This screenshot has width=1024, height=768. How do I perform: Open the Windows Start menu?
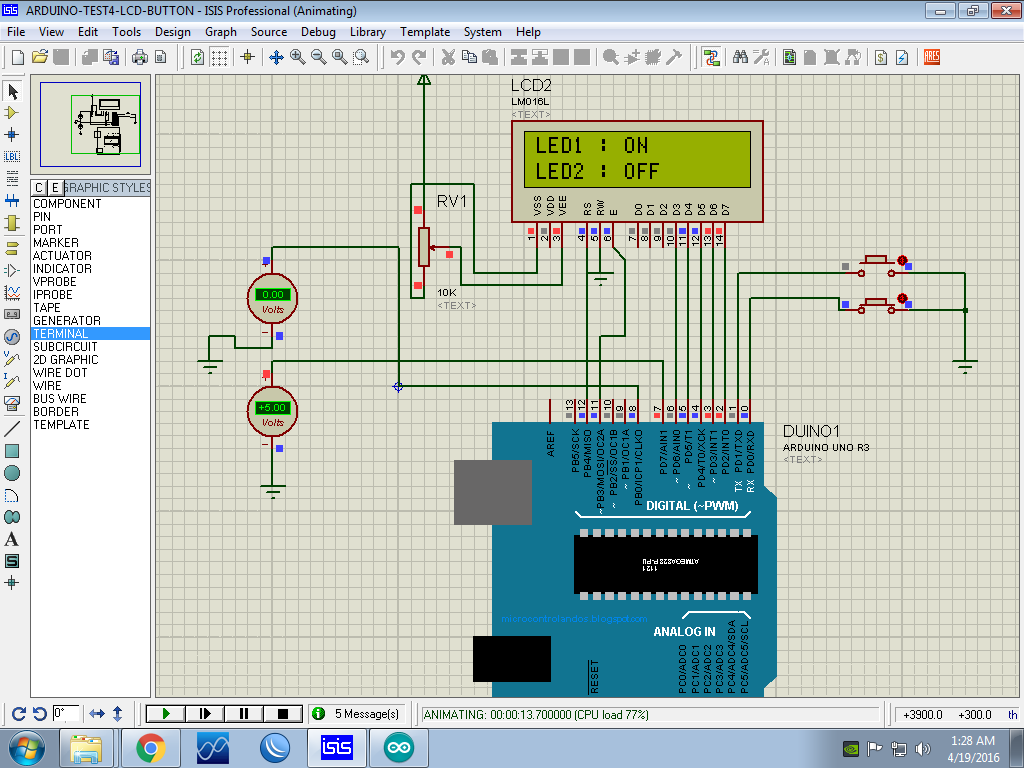27,748
